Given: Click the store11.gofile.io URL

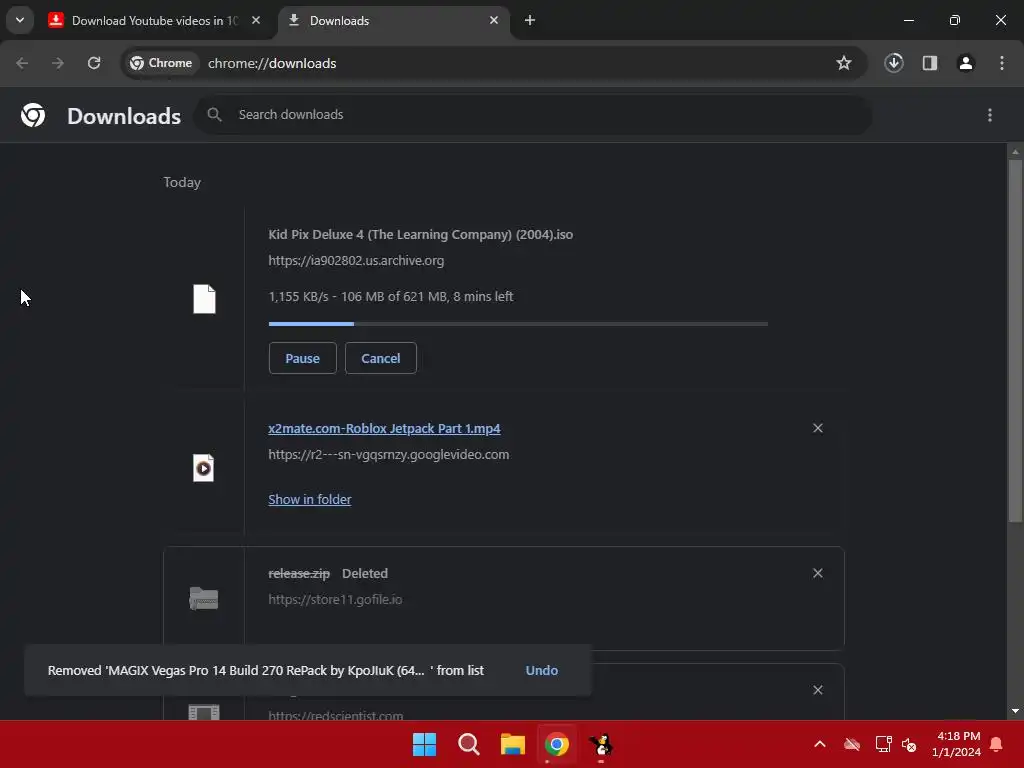Looking at the screenshot, I should pyautogui.click(x=335, y=600).
